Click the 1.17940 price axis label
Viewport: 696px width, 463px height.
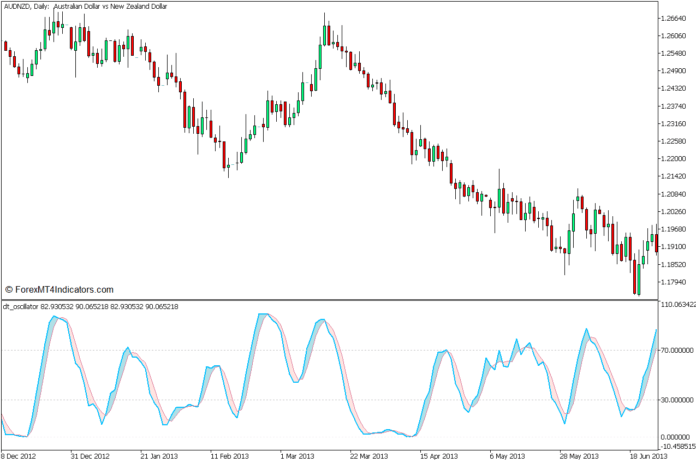[672, 282]
